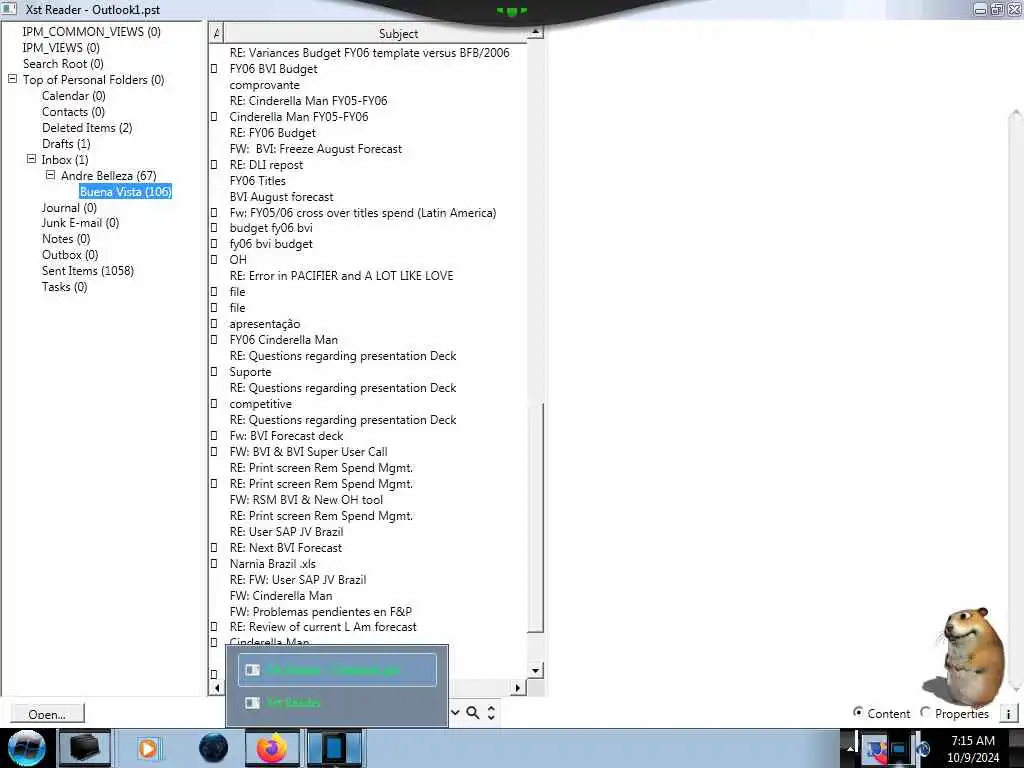Open 'RE: Review of current L Am forecast'
This screenshot has width=1024, height=768.
pyautogui.click(x=323, y=627)
